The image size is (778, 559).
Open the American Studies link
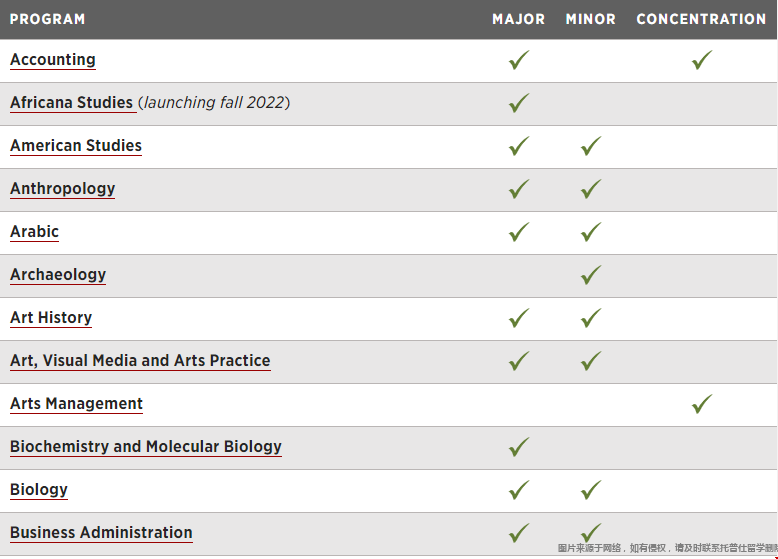(76, 145)
